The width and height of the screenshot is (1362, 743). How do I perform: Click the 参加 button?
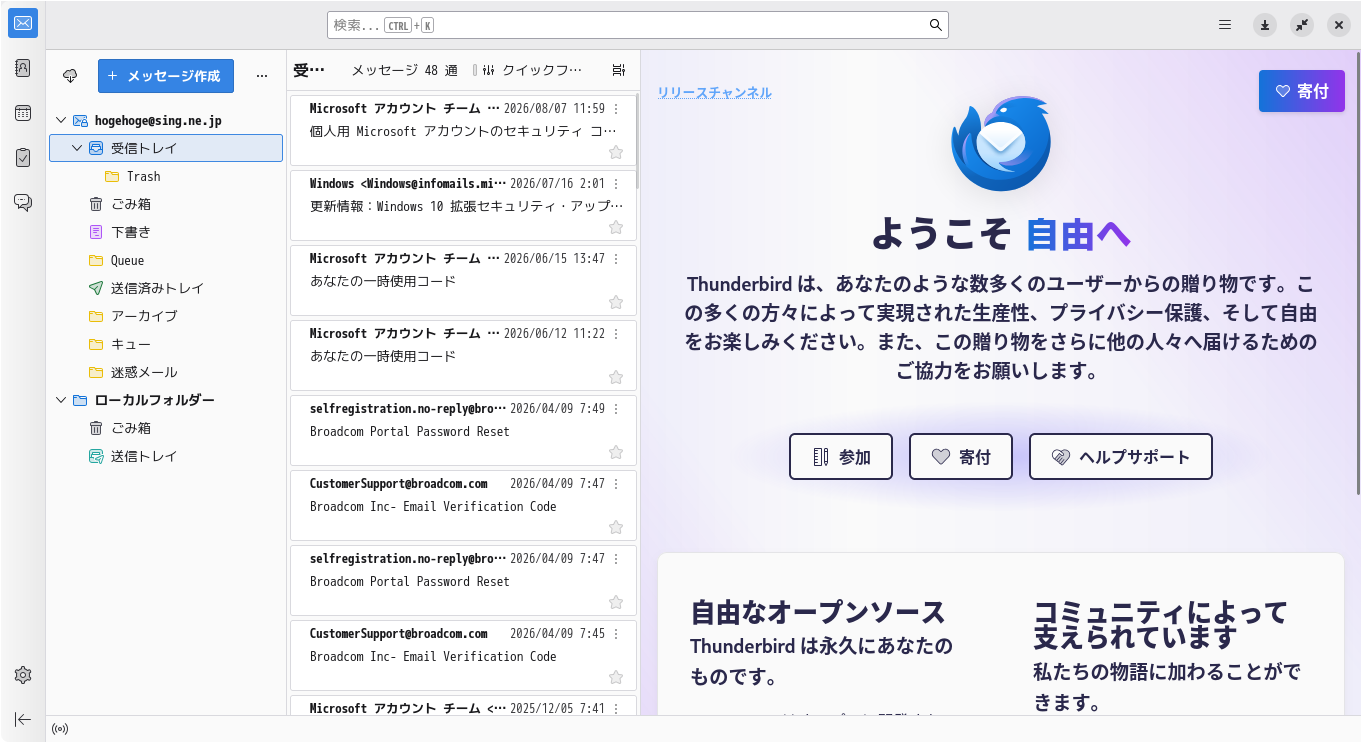point(841,457)
